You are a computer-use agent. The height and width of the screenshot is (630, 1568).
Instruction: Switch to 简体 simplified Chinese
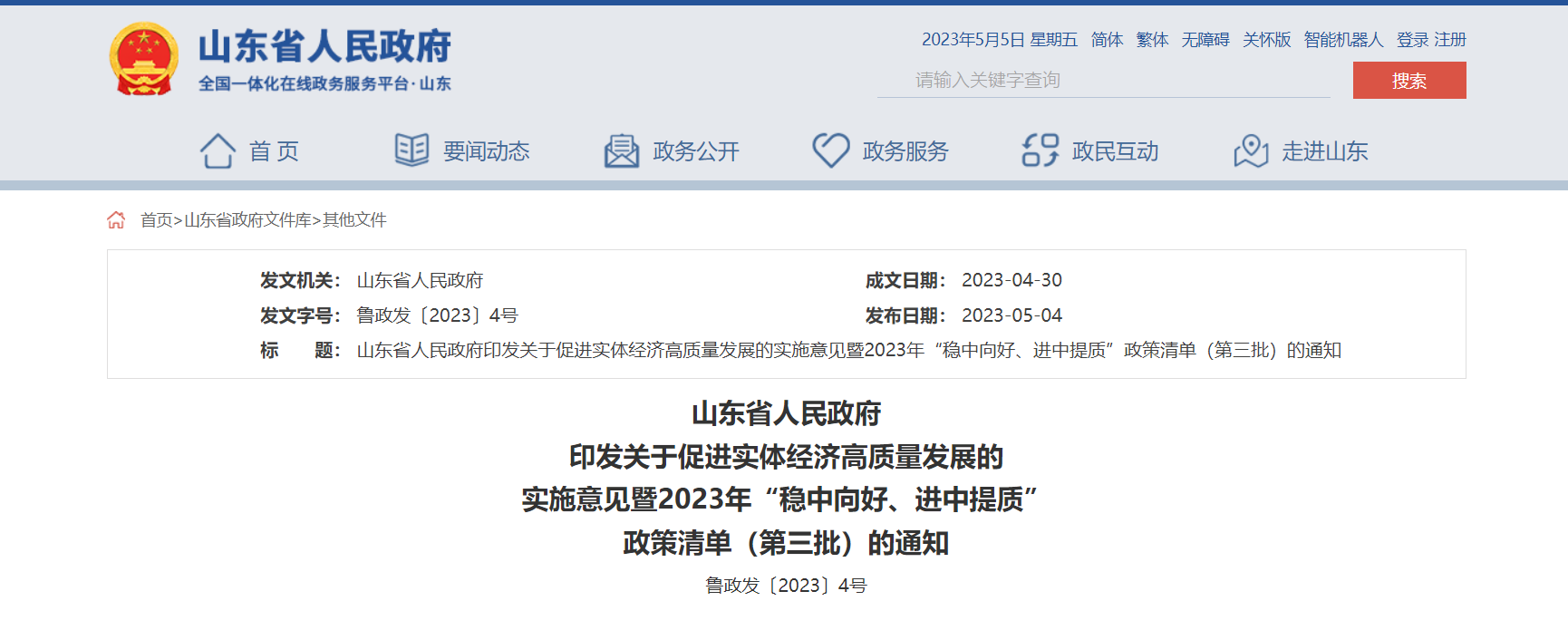coord(1107,40)
